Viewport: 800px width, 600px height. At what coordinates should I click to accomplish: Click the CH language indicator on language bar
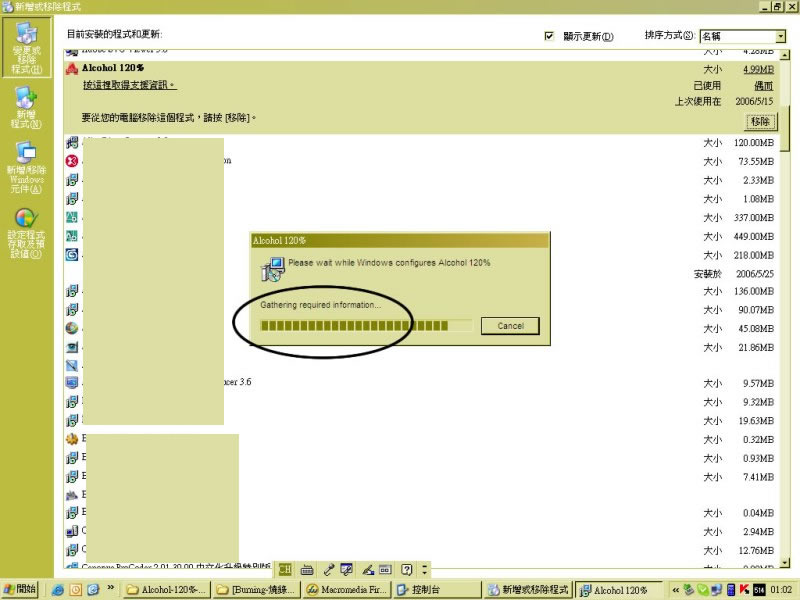[285, 569]
